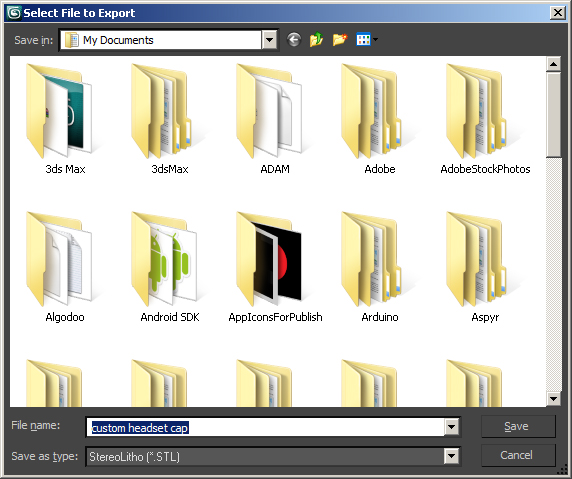This screenshot has height=479, width=572.
Task: Close the Select File to Export dialog
Action: 557,13
